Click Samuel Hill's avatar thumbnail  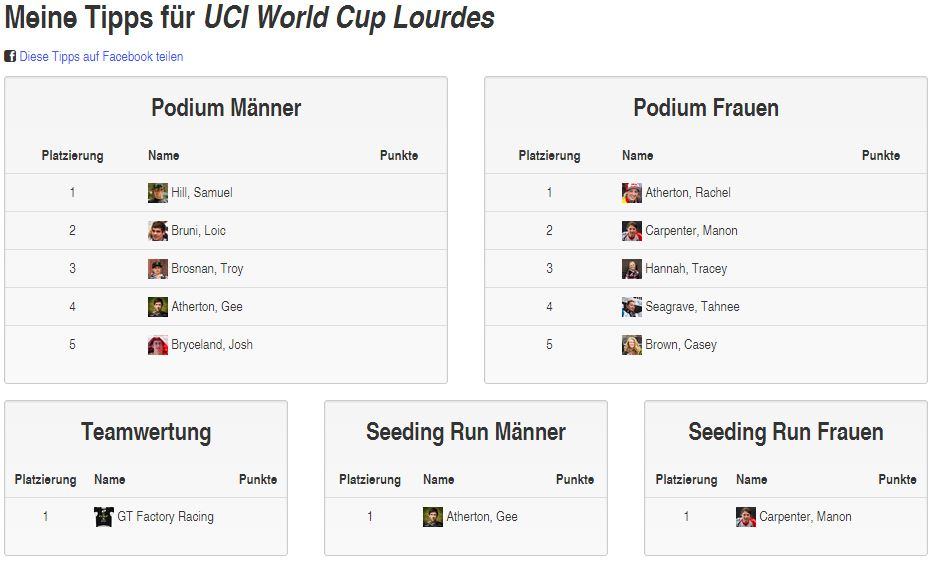point(158,193)
